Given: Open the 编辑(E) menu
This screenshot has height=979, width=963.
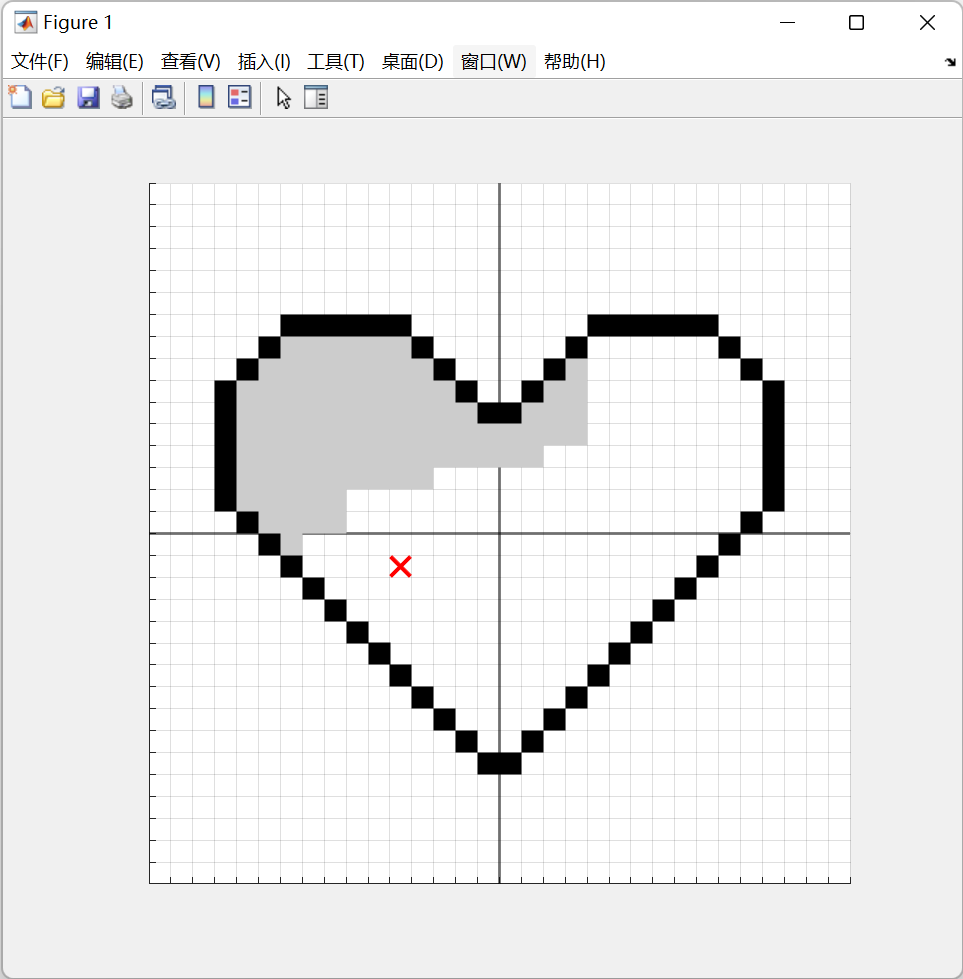Looking at the screenshot, I should pos(115,62).
